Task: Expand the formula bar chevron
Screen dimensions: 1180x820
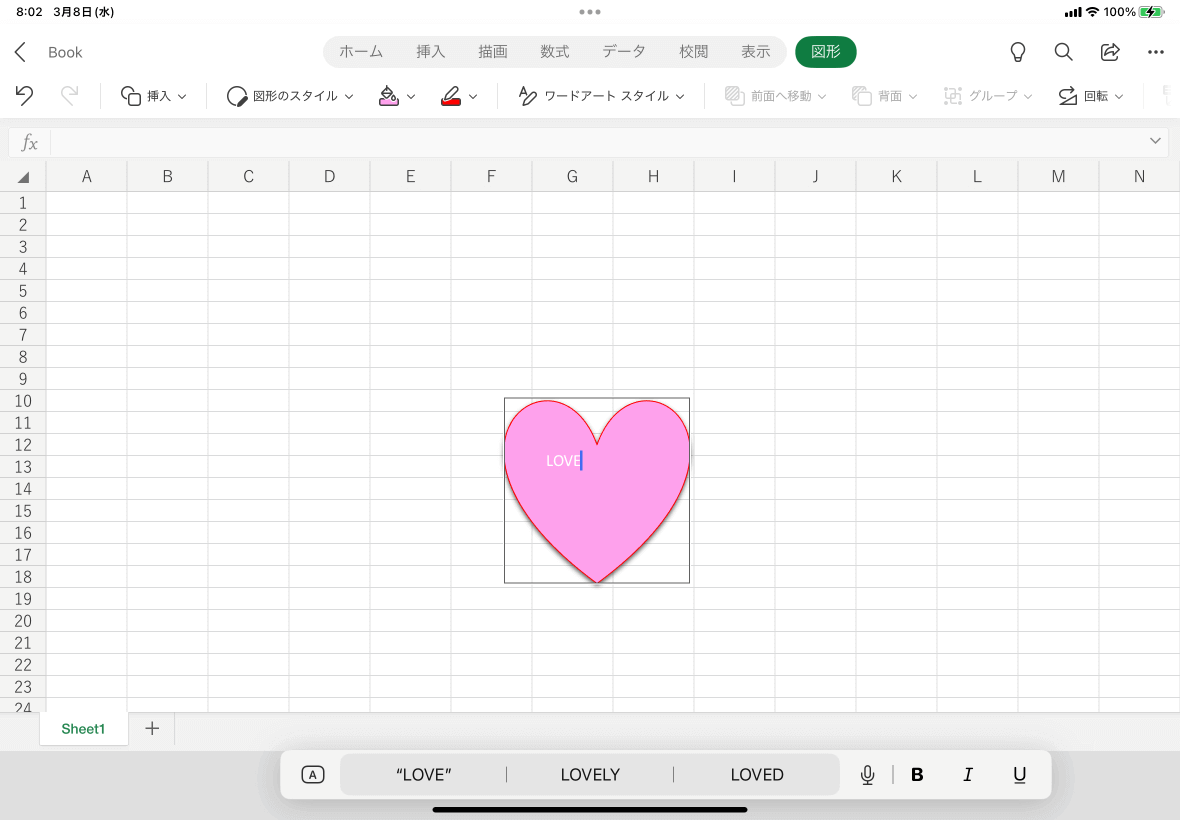Action: click(1155, 141)
